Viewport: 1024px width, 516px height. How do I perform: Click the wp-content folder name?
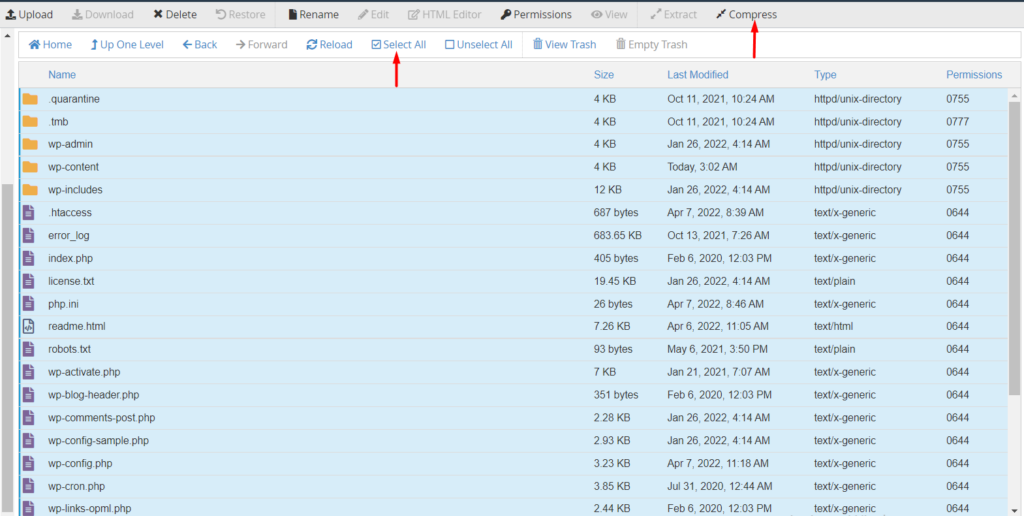[x=74, y=167]
